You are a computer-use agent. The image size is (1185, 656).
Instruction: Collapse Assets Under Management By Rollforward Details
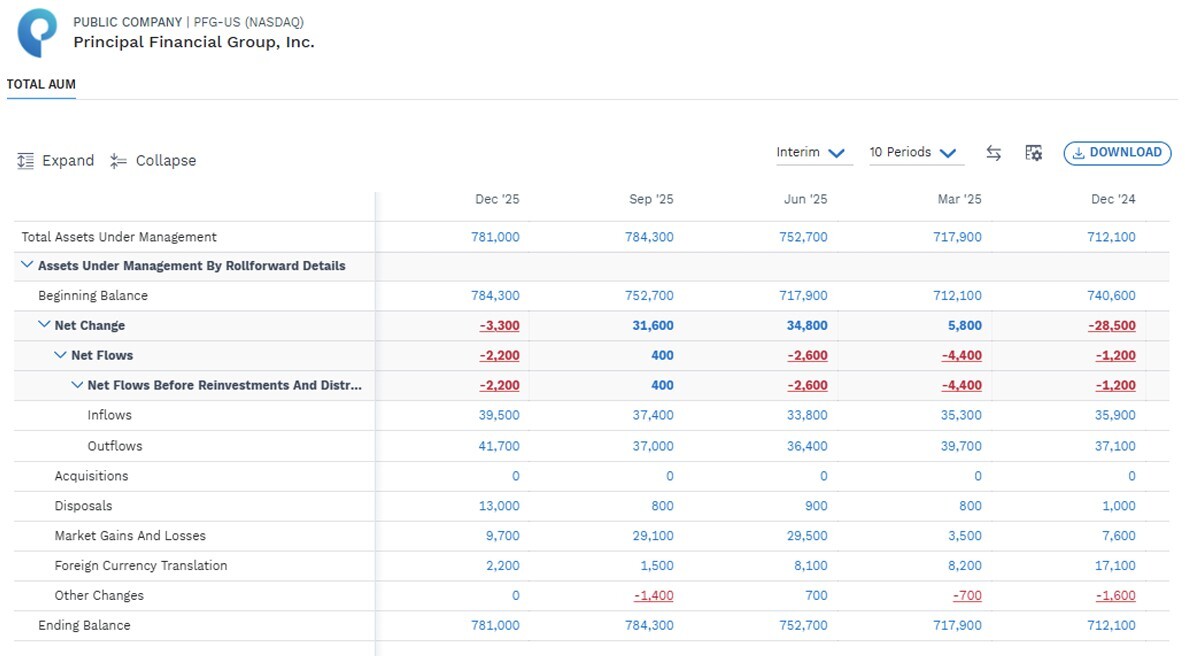(27, 265)
